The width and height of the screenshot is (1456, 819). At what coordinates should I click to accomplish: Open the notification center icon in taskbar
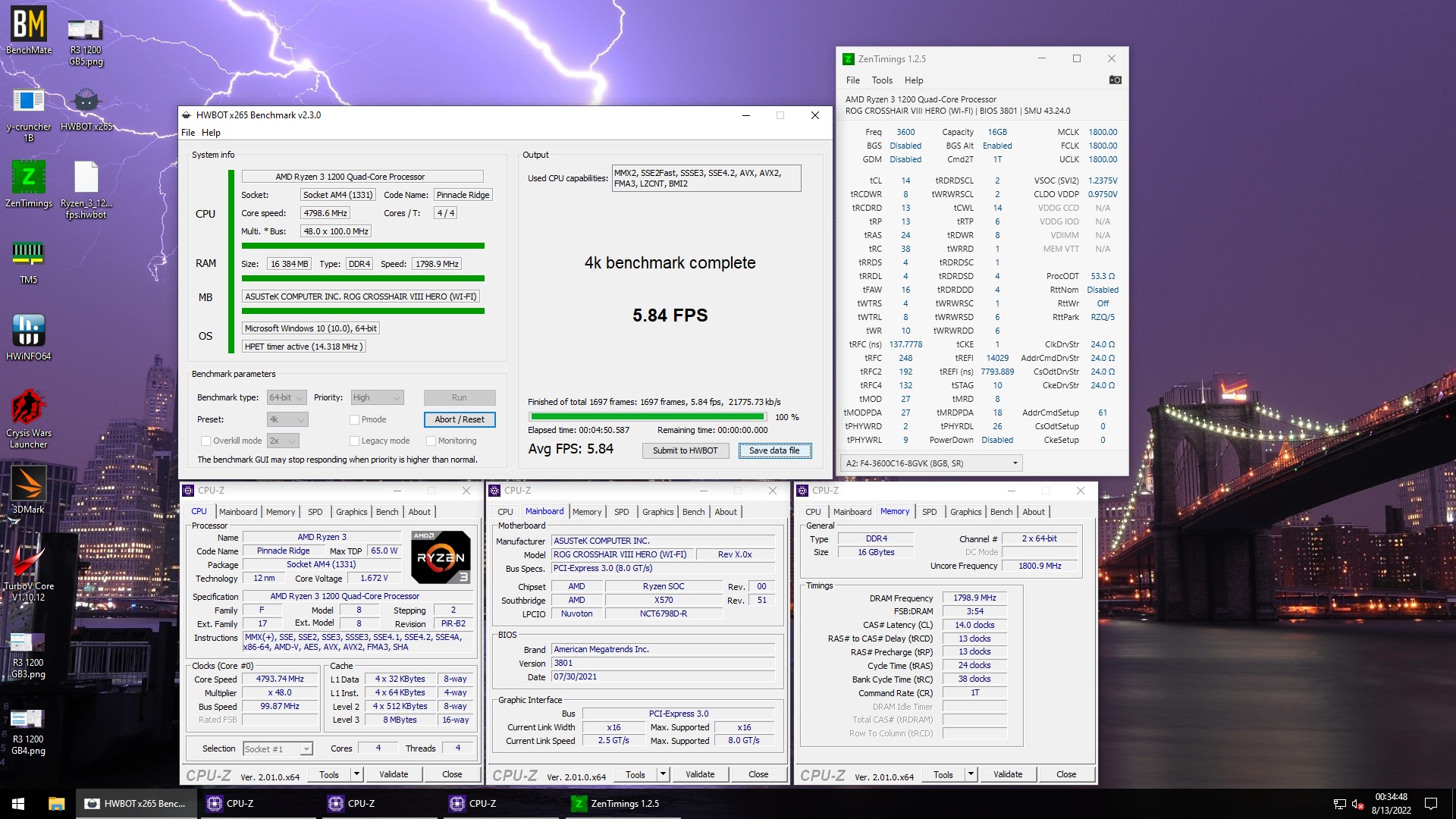pos(1431,804)
